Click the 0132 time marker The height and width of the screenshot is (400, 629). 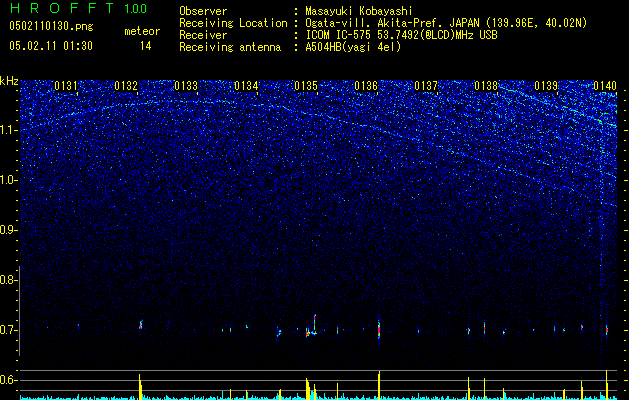tap(126, 86)
